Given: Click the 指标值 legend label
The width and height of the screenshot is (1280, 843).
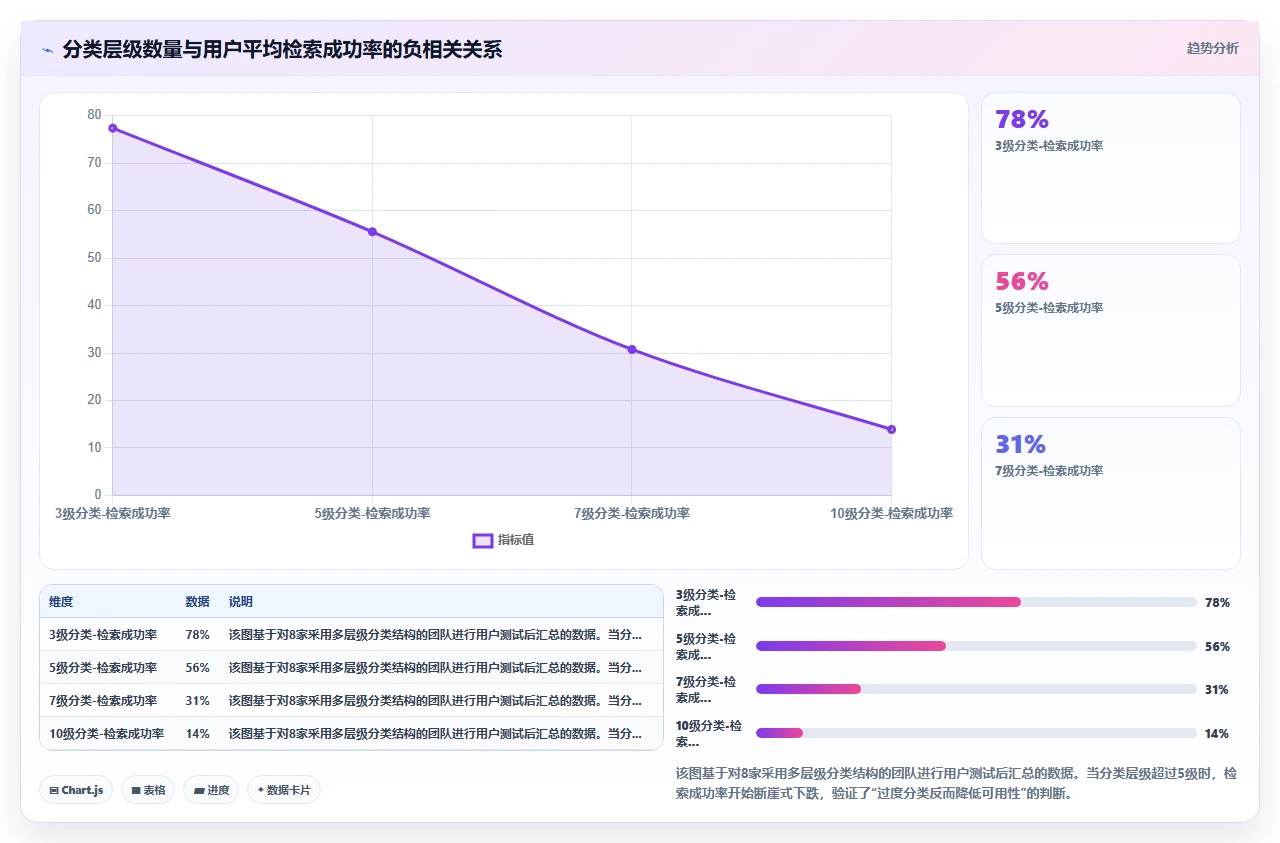Looking at the screenshot, I should click(516, 540).
